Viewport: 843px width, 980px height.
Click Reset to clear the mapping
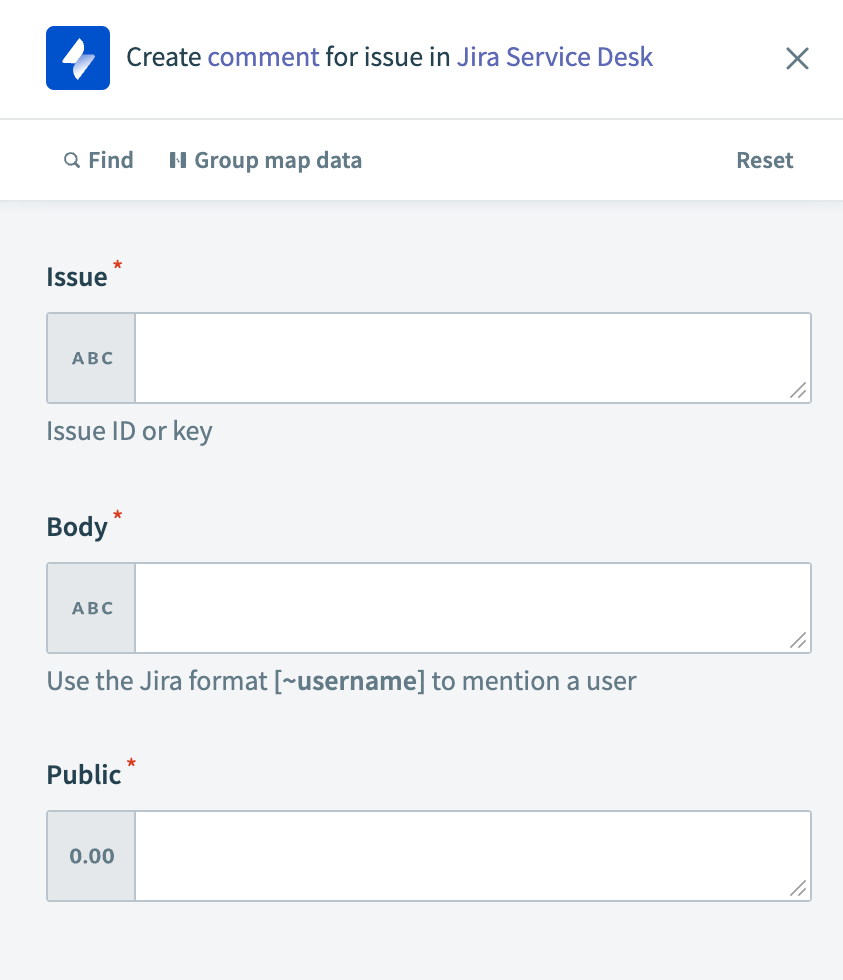coord(764,160)
